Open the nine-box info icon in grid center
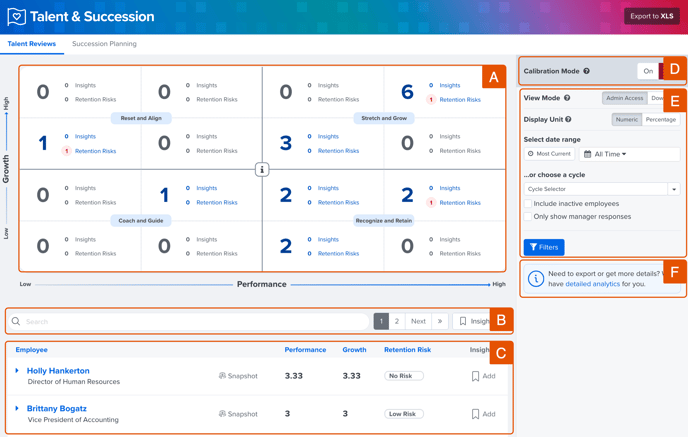Screen dimensions: 688x437 click(x=262, y=169)
